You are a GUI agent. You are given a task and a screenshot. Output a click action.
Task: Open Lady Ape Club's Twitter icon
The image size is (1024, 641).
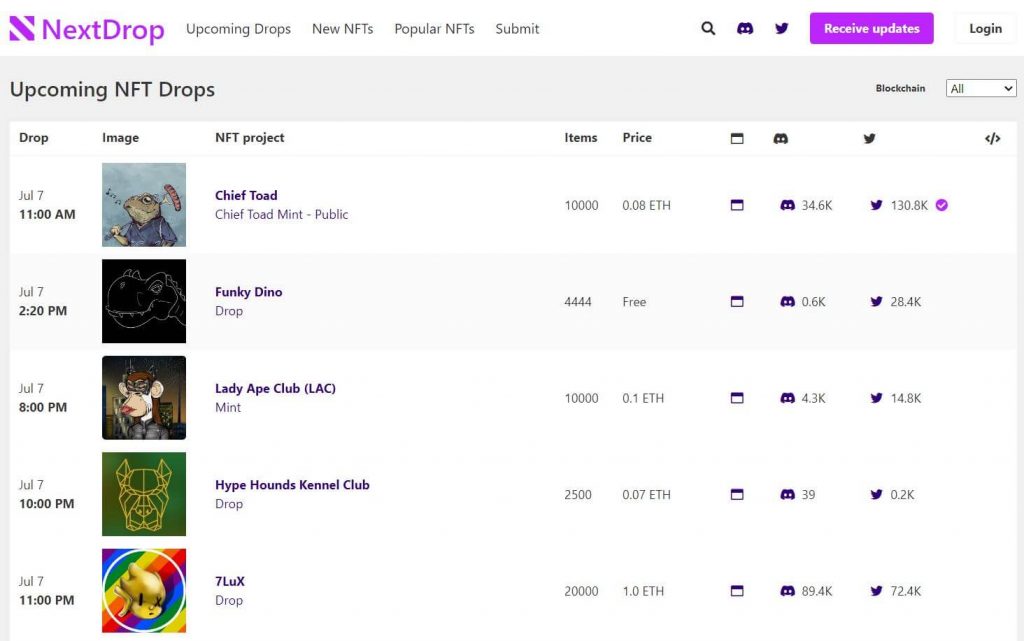pos(876,398)
